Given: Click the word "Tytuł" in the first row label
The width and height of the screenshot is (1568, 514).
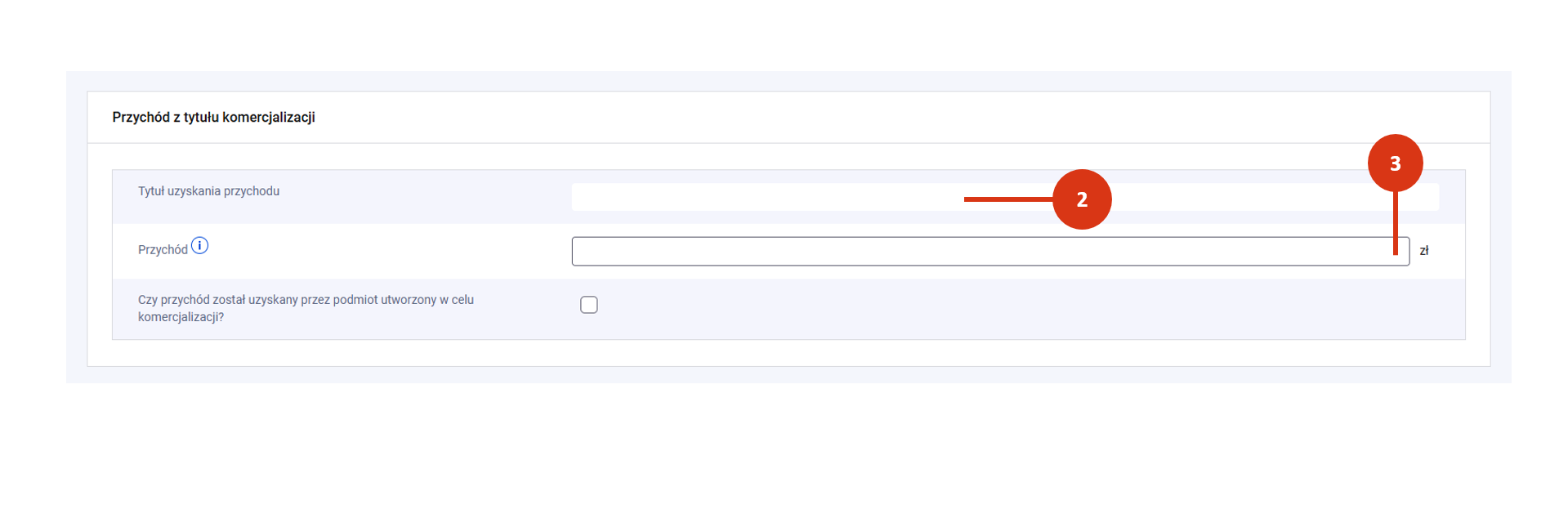Looking at the screenshot, I should pos(151,191).
